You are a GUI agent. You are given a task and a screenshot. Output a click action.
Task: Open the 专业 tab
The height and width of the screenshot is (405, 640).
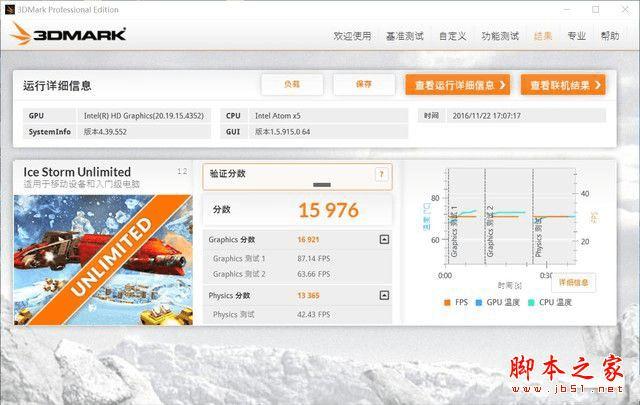pos(577,36)
